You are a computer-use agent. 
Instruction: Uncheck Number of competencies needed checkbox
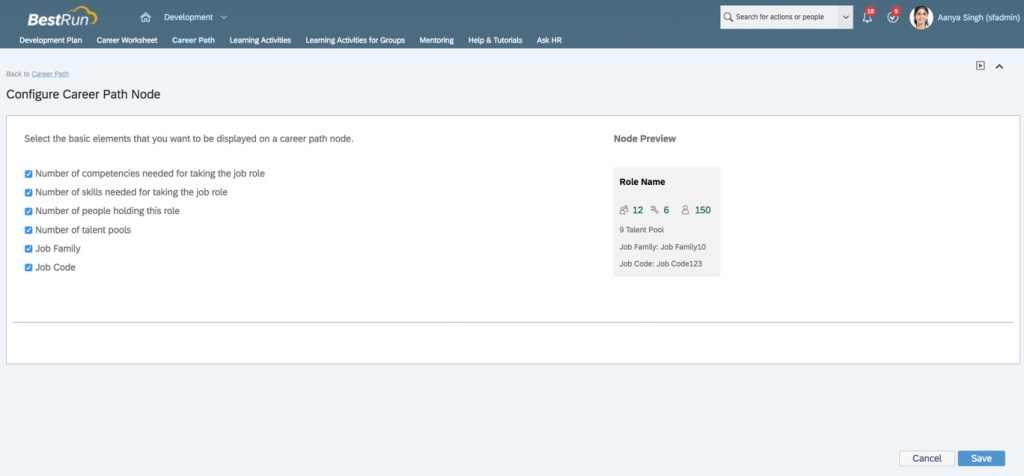click(x=29, y=173)
